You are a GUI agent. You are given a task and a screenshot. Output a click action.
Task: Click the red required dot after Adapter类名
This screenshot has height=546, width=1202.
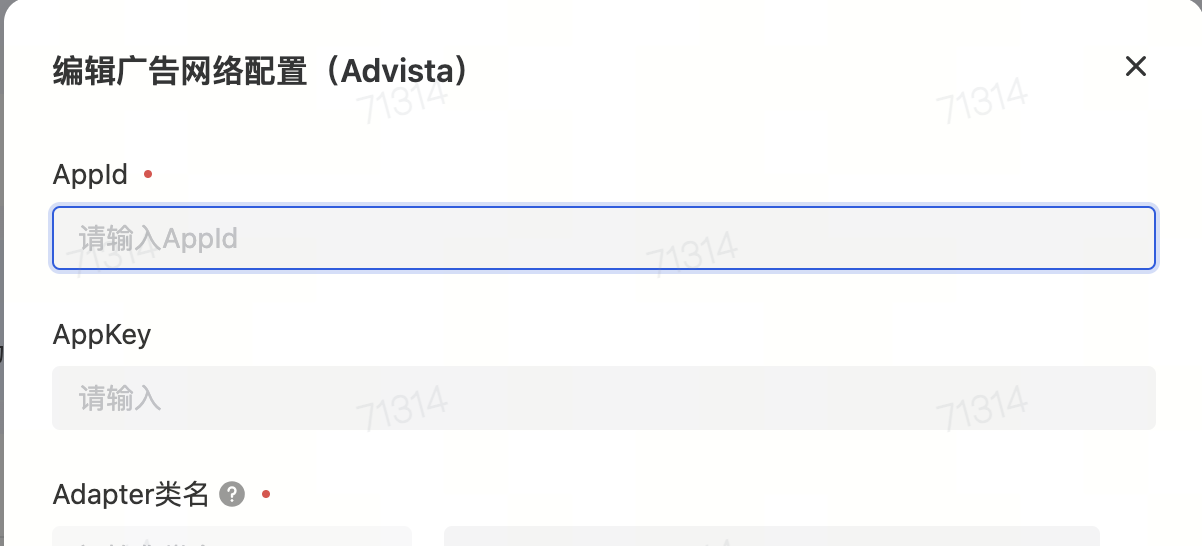pyautogui.click(x=265, y=494)
